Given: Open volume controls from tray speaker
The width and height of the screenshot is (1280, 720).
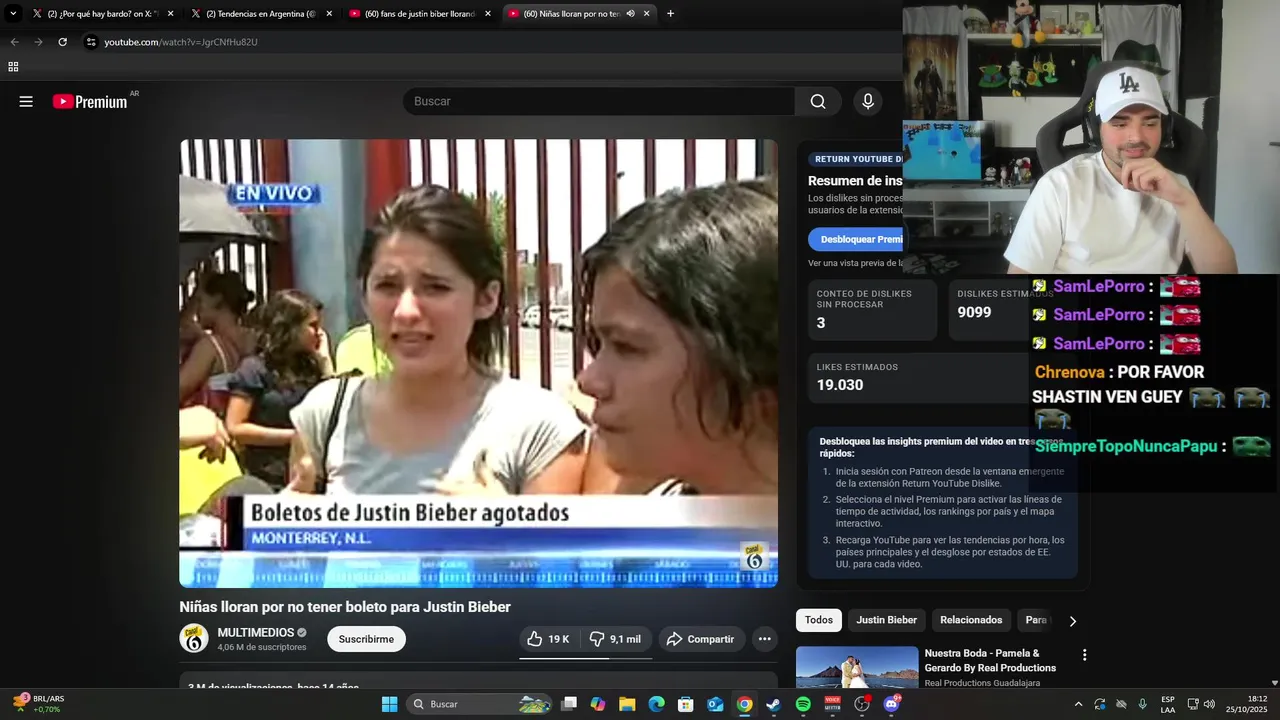Looking at the screenshot, I should [1210, 704].
